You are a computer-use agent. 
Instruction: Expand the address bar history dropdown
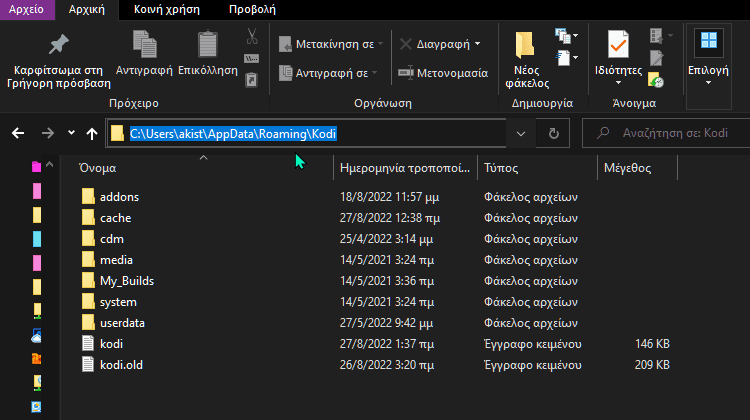point(521,133)
